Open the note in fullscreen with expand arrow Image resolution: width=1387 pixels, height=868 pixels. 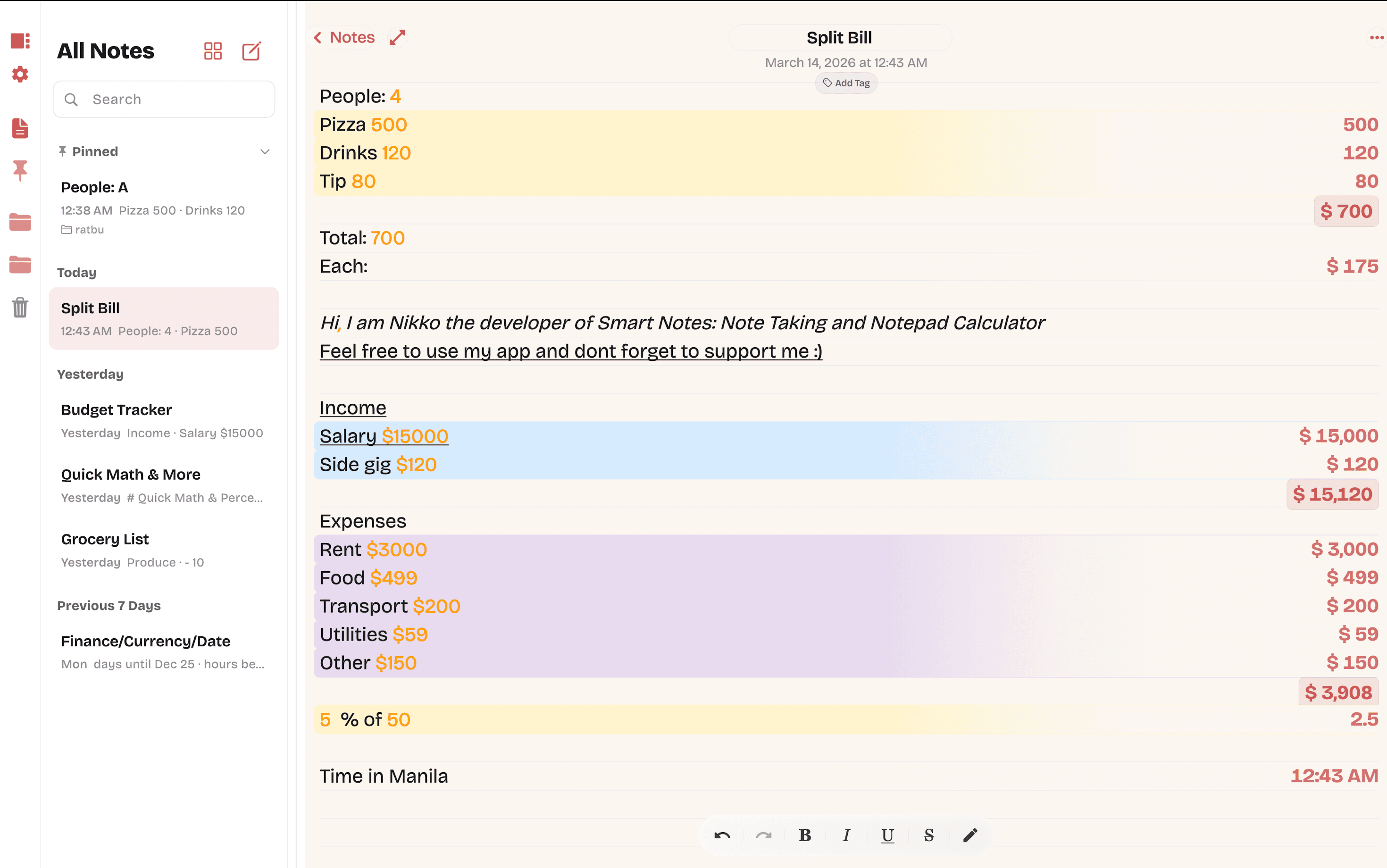pos(398,37)
